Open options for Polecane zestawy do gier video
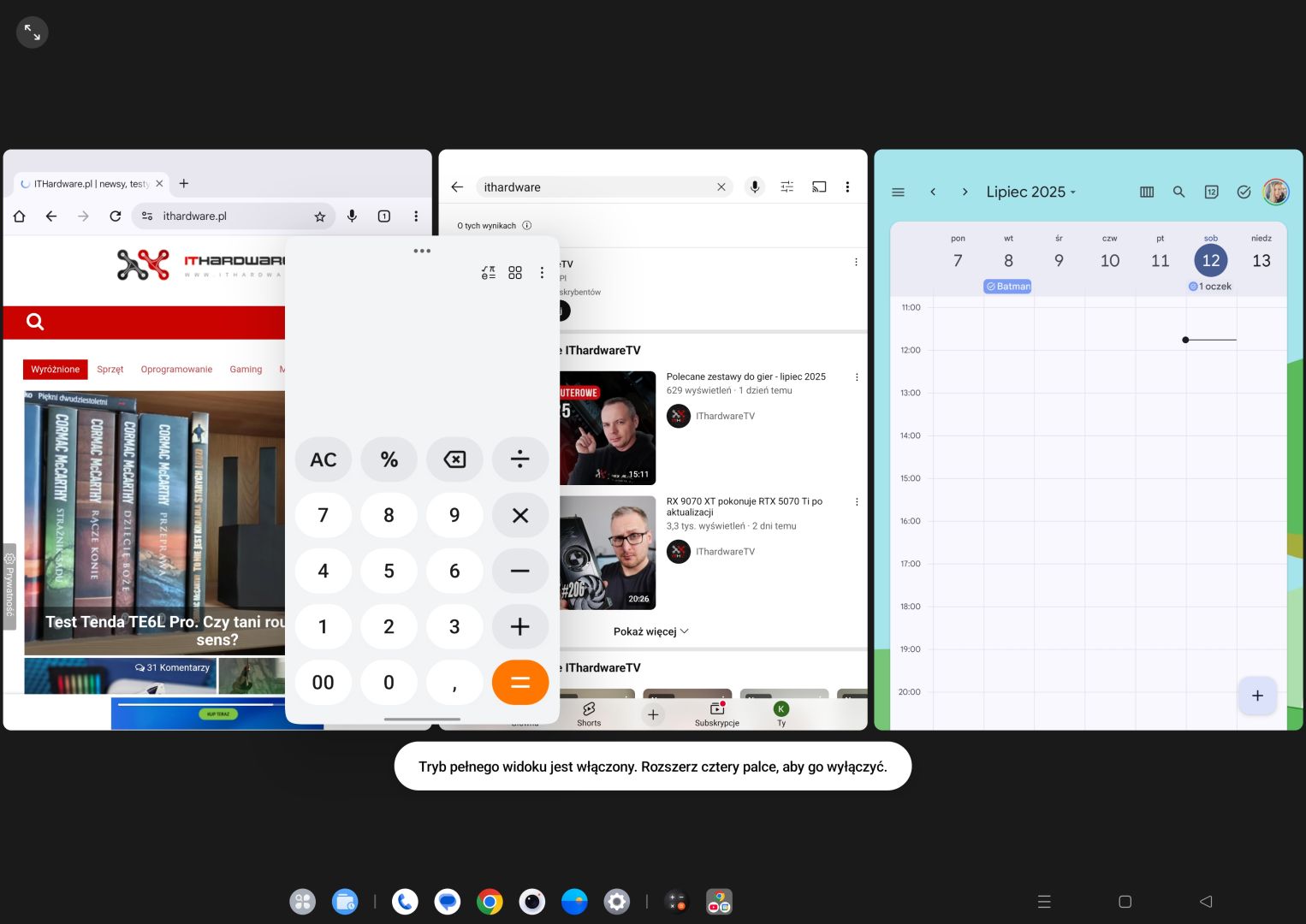This screenshot has width=1306, height=924. click(x=857, y=377)
